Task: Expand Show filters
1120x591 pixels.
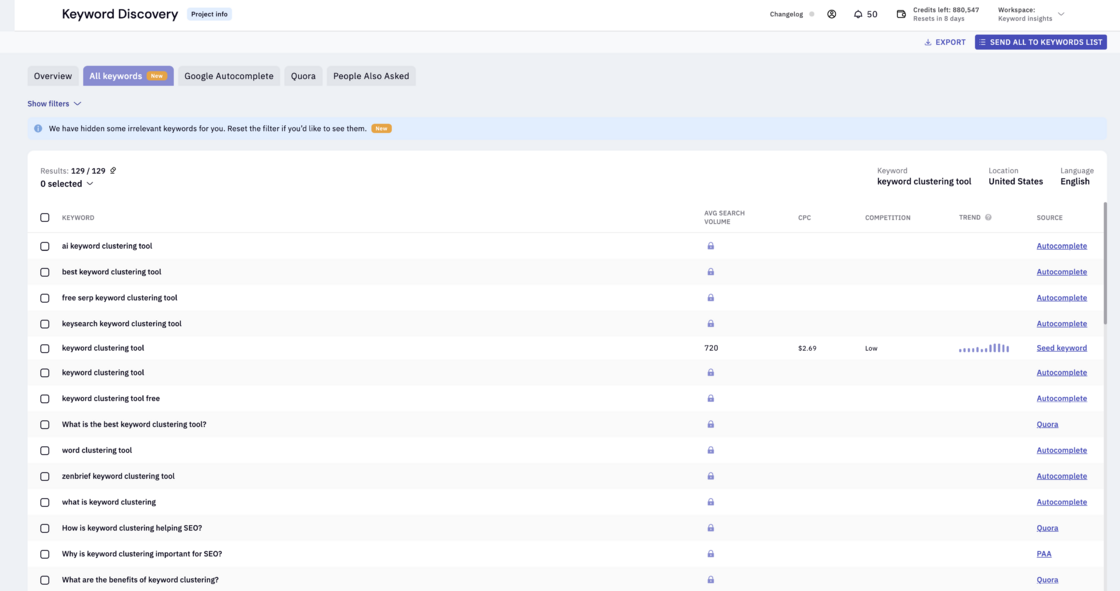Action: (54, 104)
